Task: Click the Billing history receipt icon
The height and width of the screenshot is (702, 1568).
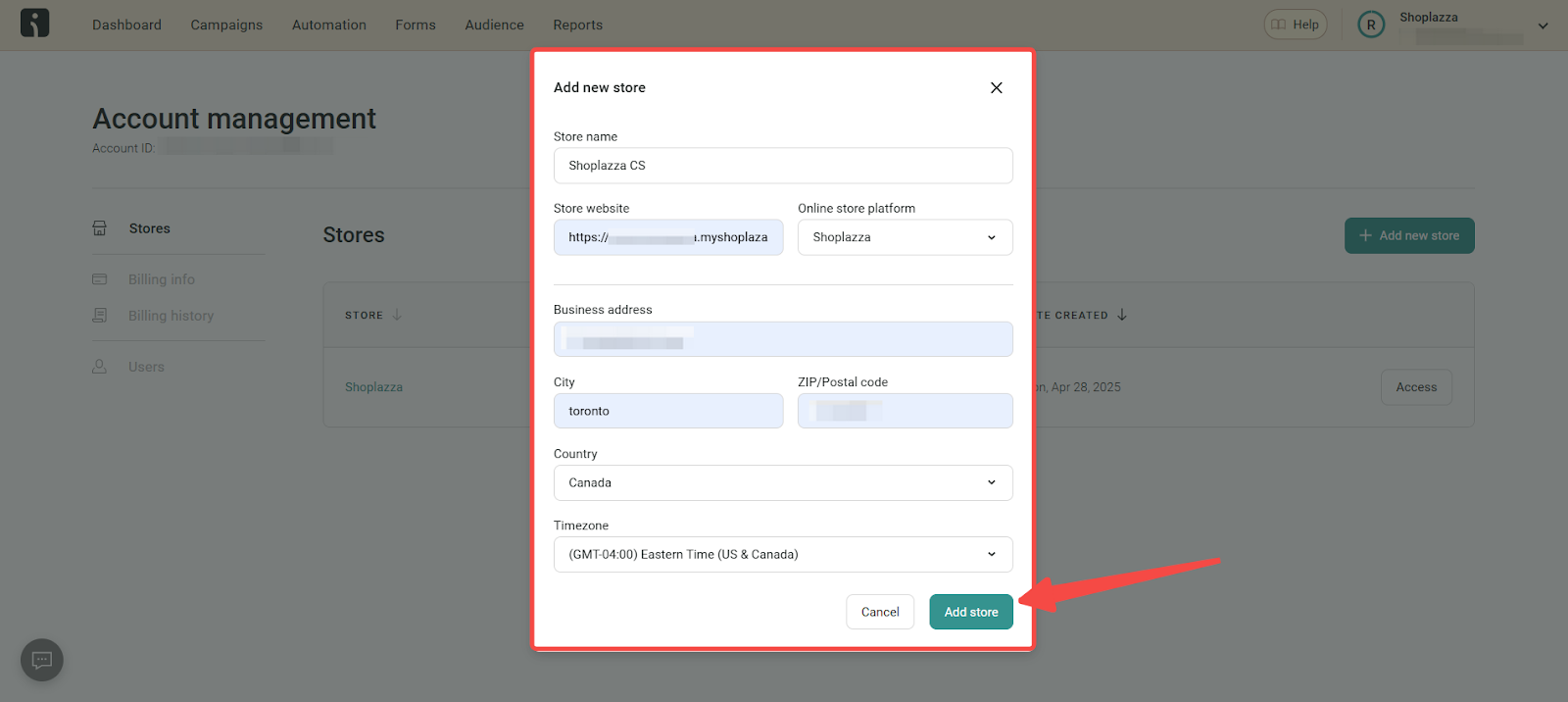Action: point(100,316)
